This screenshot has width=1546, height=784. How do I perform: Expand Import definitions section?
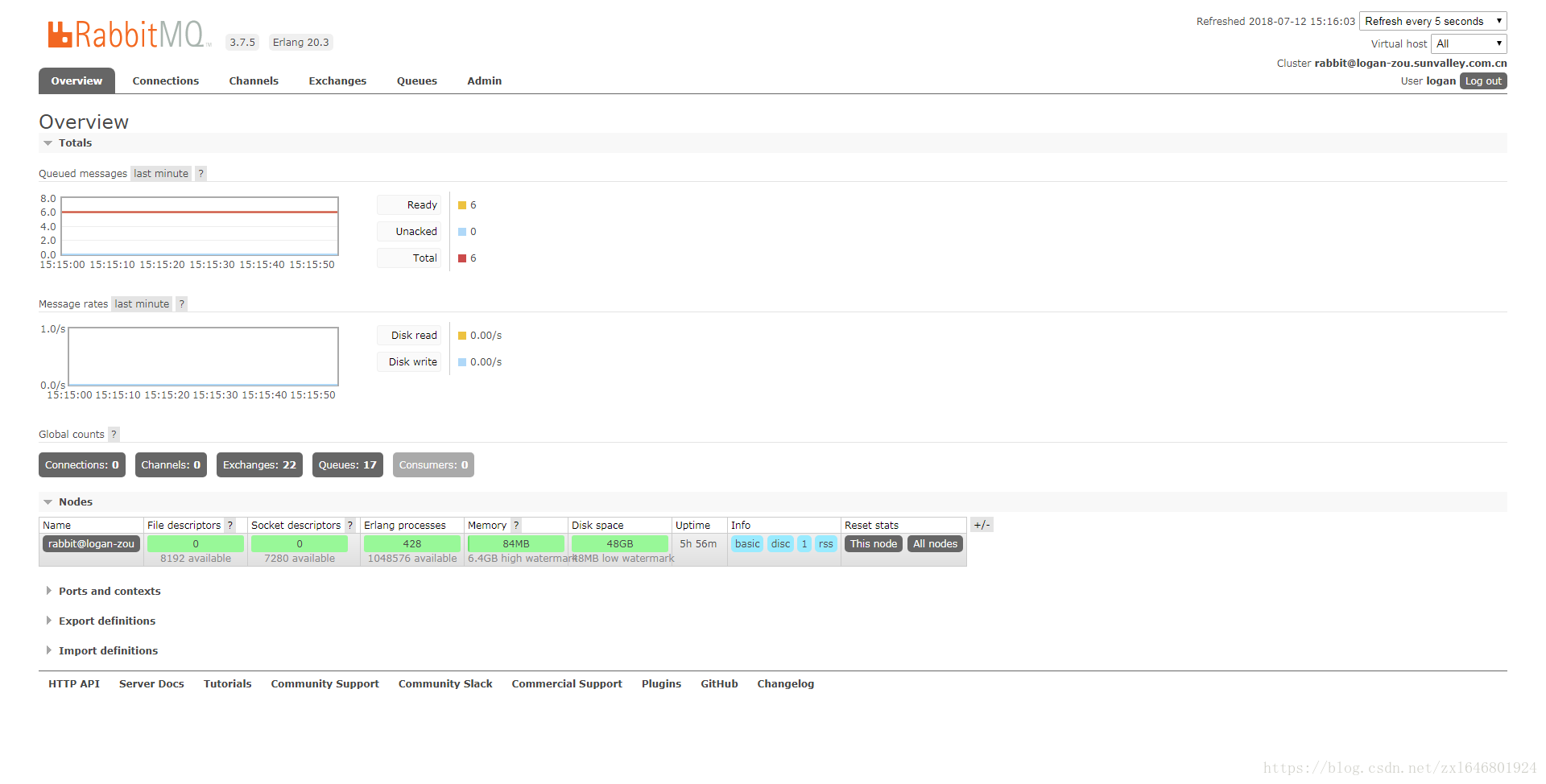108,650
